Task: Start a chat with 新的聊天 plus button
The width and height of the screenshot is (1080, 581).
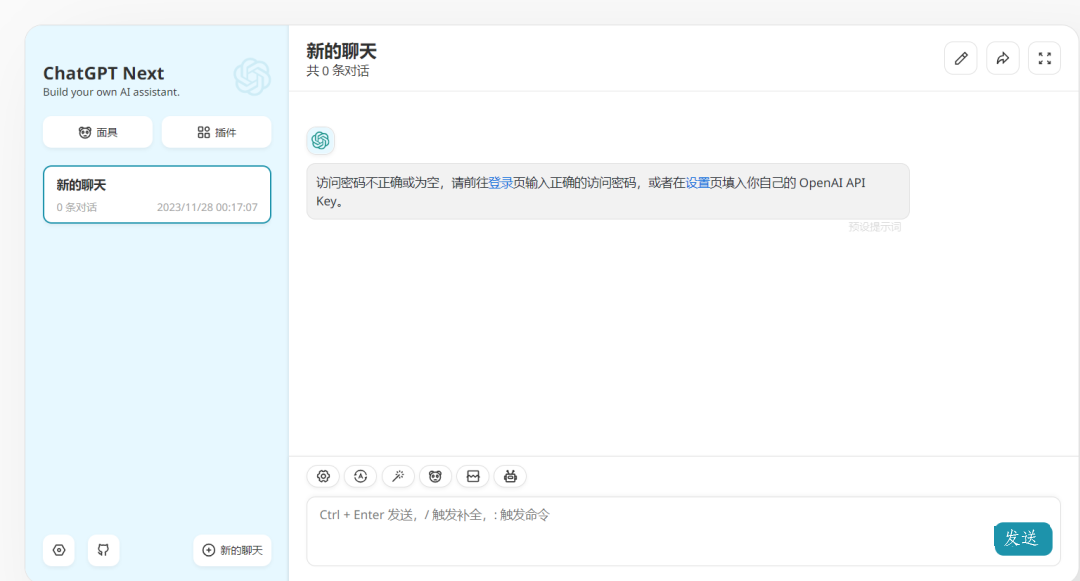Action: pos(232,550)
